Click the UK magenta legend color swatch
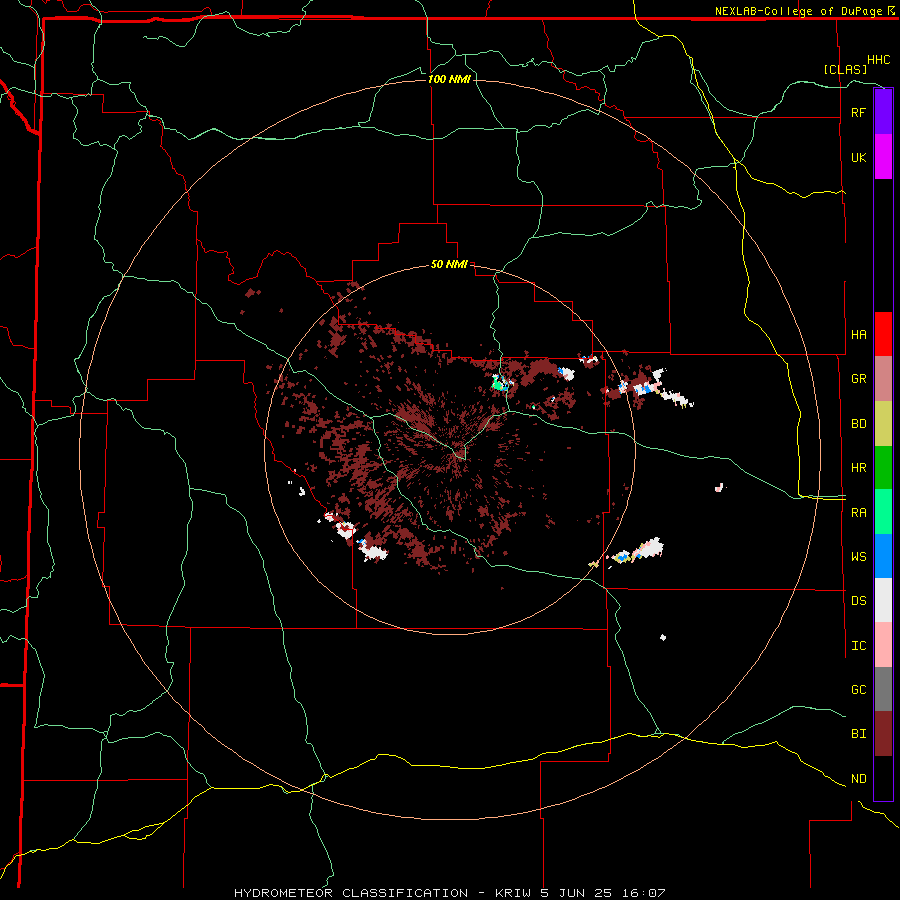Image resolution: width=900 pixels, height=900 pixels. 883,157
